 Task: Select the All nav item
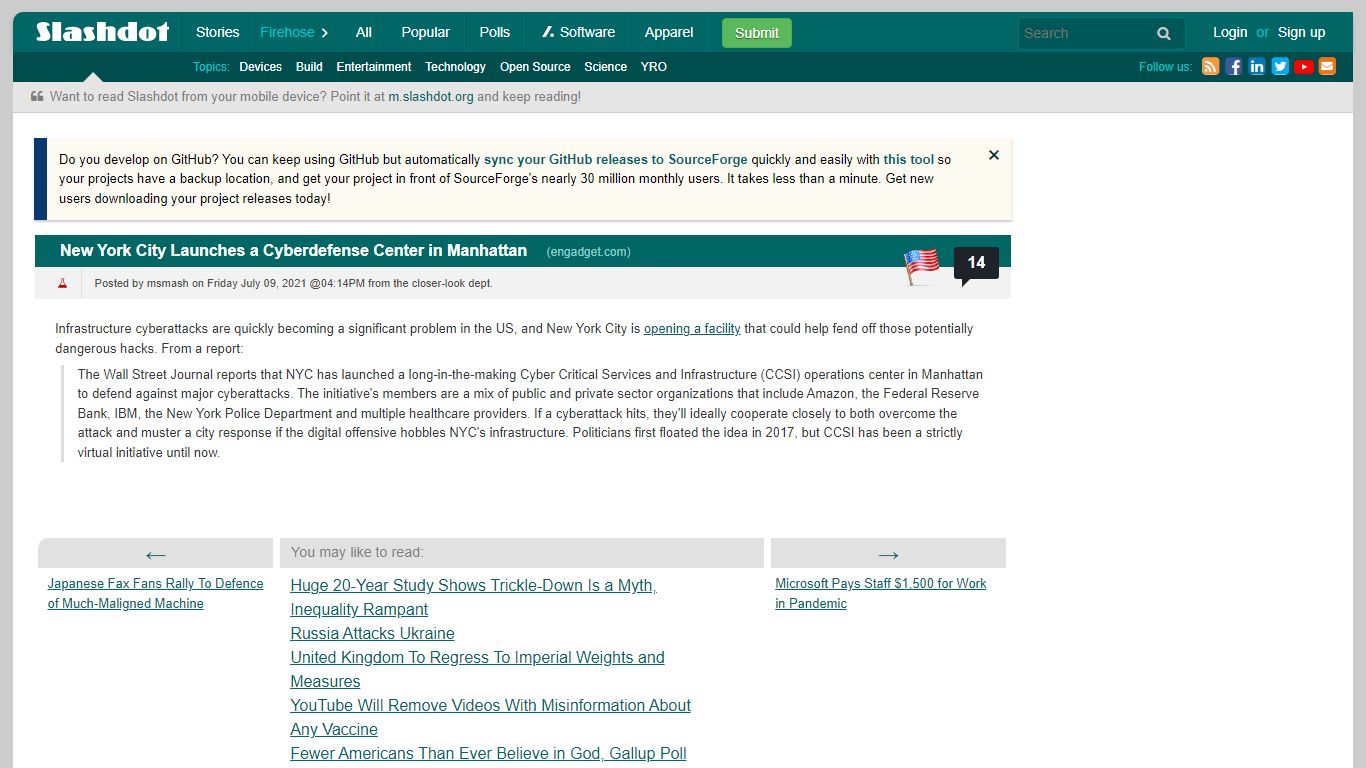[x=364, y=32]
